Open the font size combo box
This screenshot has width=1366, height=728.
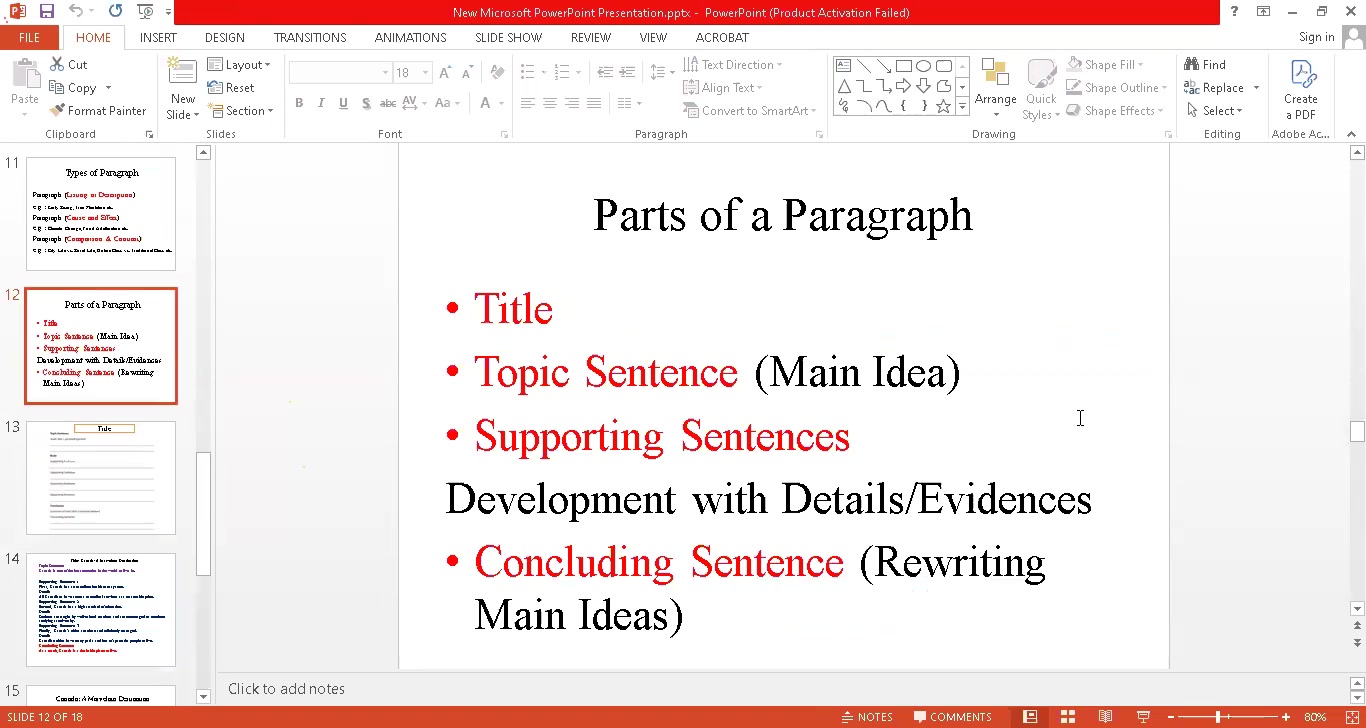[412, 73]
